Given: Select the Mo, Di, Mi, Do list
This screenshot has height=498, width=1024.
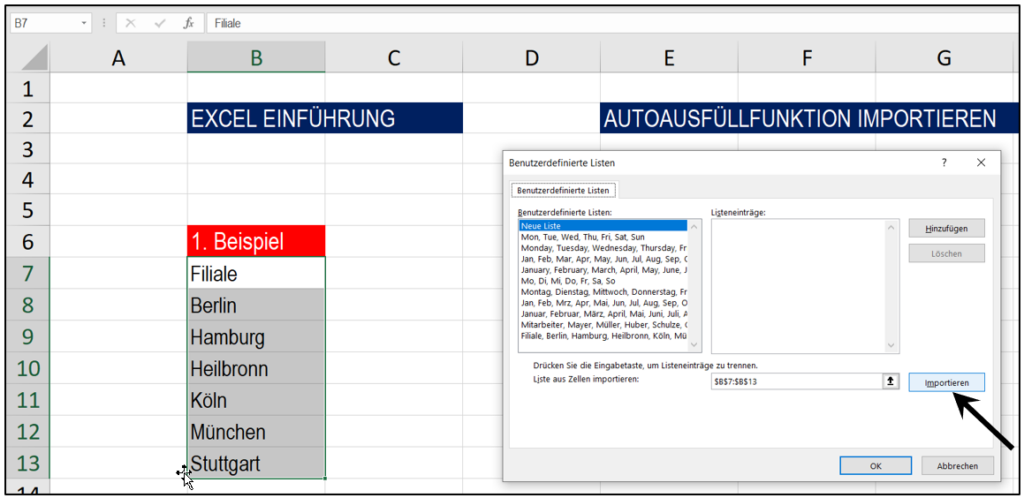Looking at the screenshot, I should pyautogui.click(x=603, y=281).
